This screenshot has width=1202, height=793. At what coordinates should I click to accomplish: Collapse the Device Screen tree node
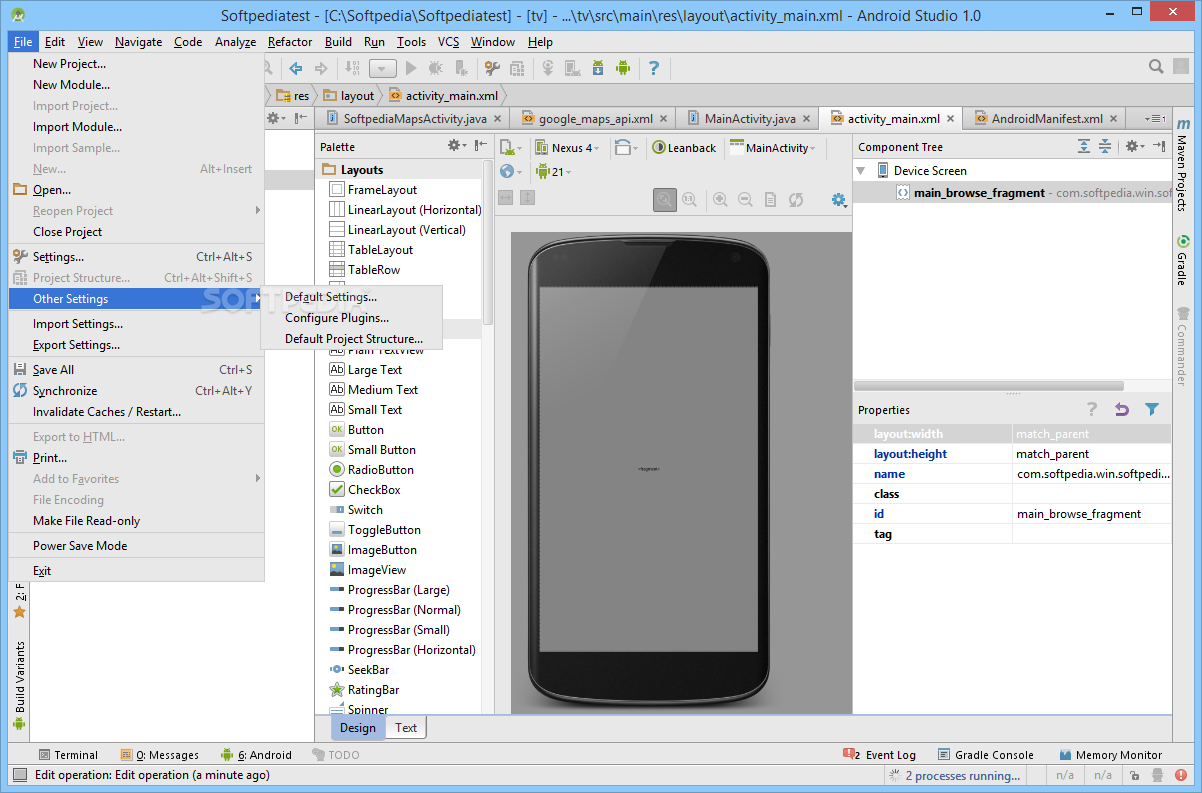(861, 171)
